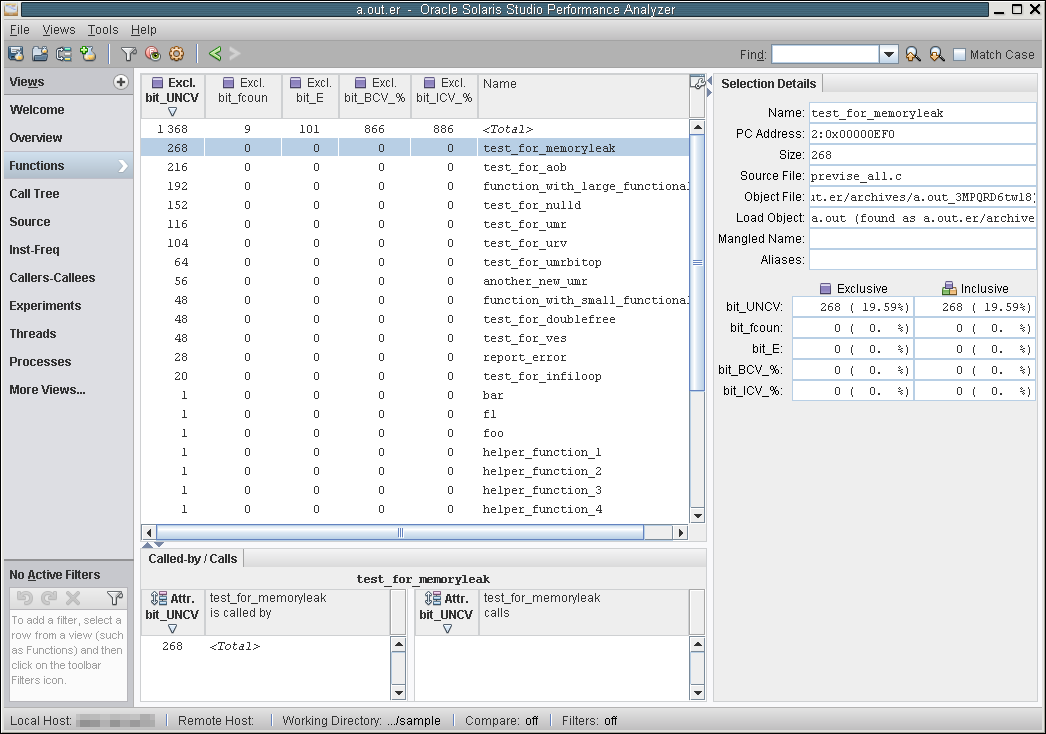Select the test_for_nulld row
Image resolution: width=1046 pixels, height=734 pixels.
414,205
